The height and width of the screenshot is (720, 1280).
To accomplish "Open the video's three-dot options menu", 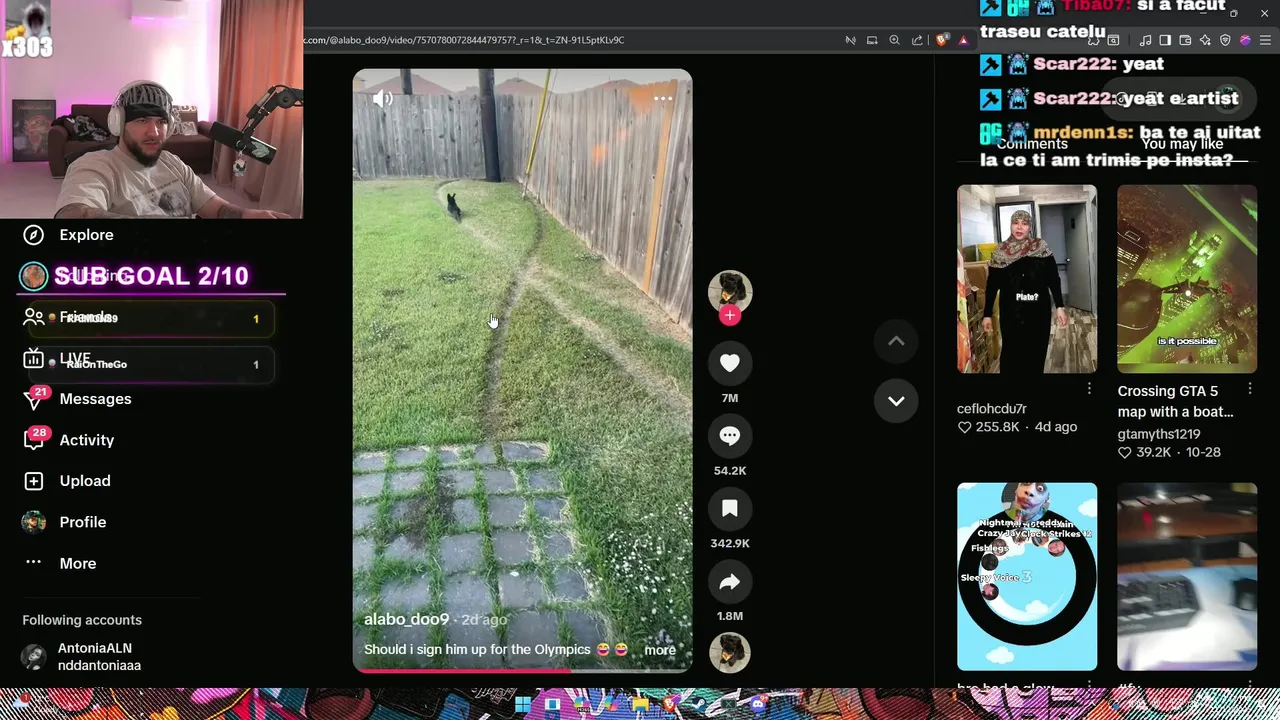I will tap(662, 98).
